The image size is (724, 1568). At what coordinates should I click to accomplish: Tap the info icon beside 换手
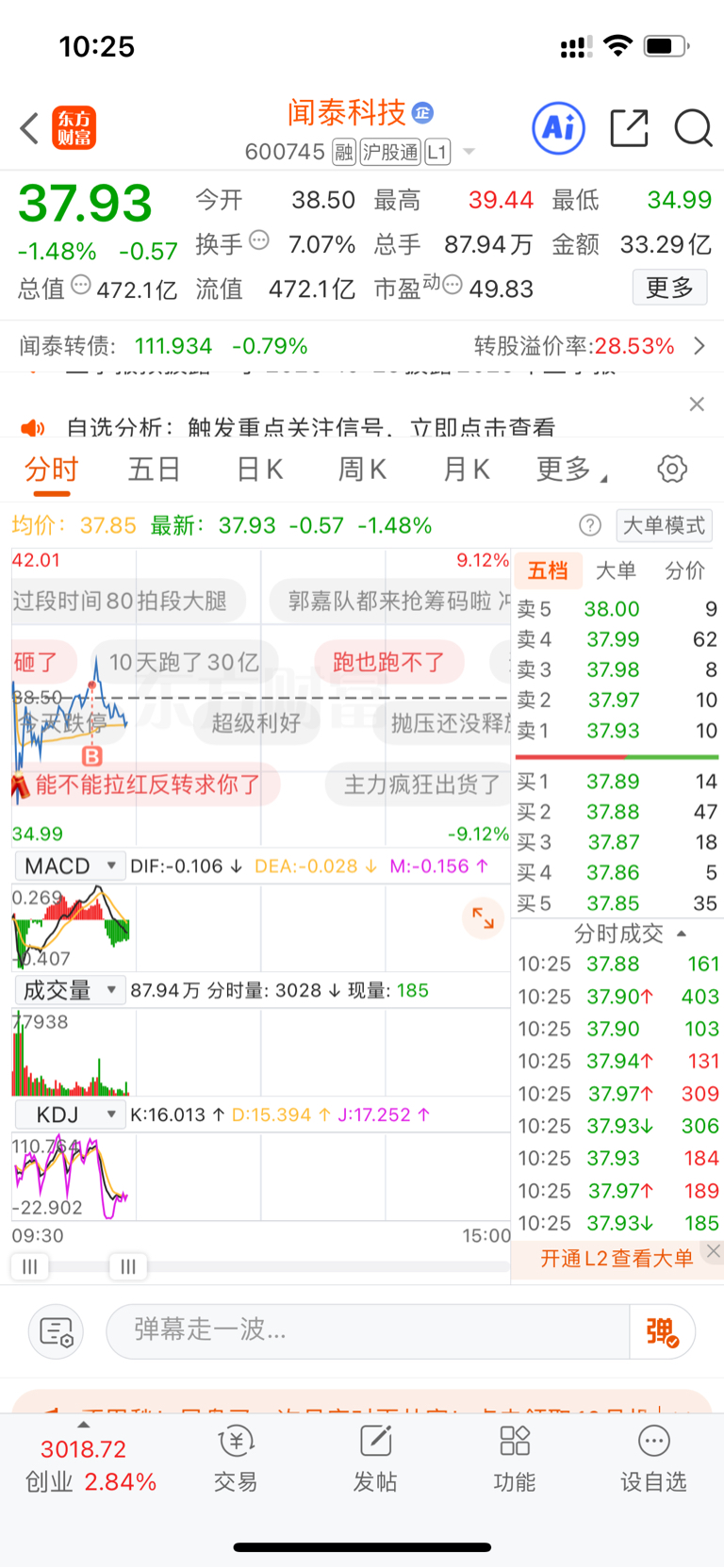[259, 240]
